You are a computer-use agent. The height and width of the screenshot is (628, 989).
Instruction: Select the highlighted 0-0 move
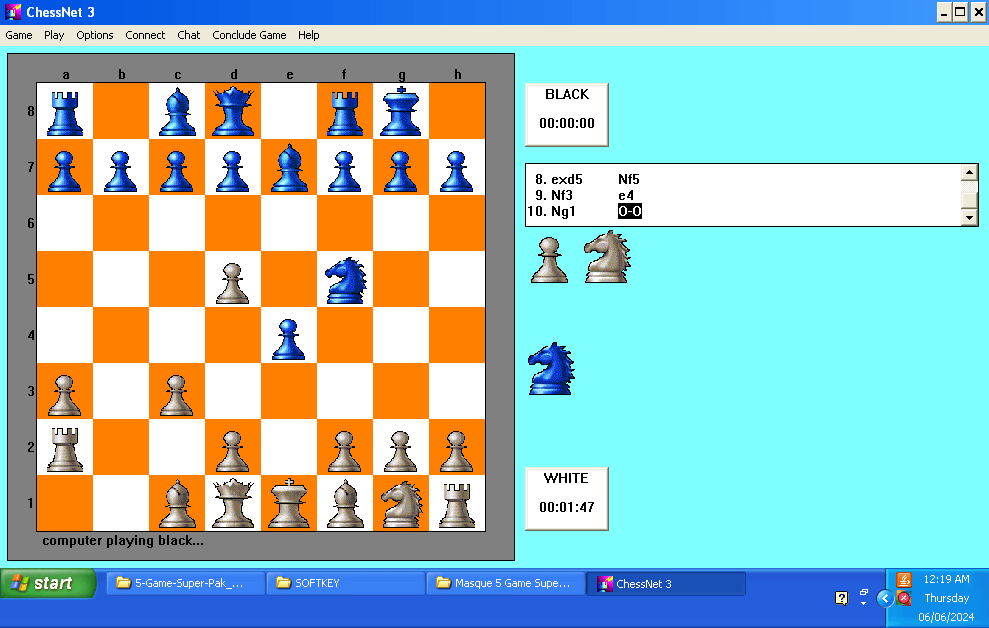click(629, 211)
